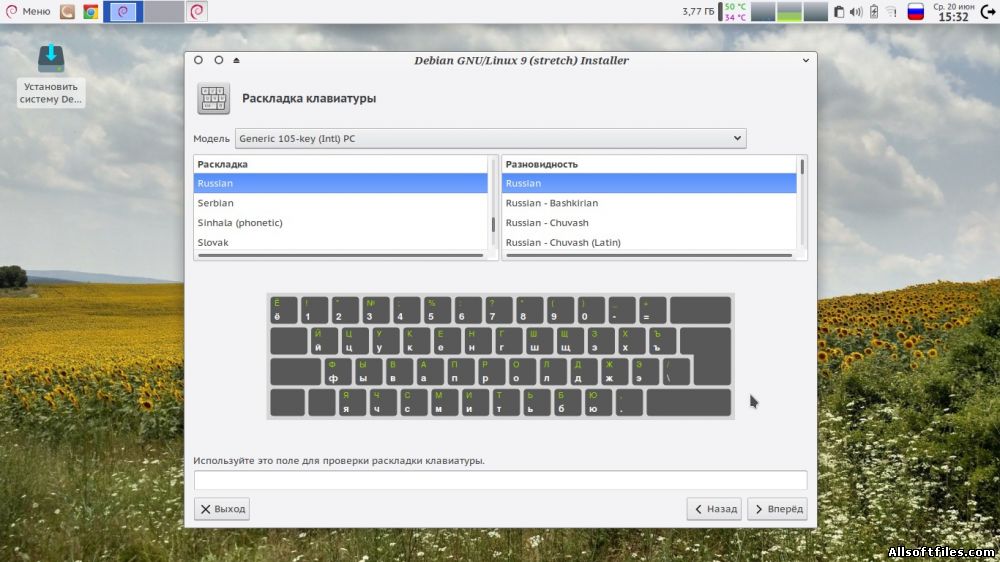Switch keyboard layout with Russian flag icon

tap(915, 11)
